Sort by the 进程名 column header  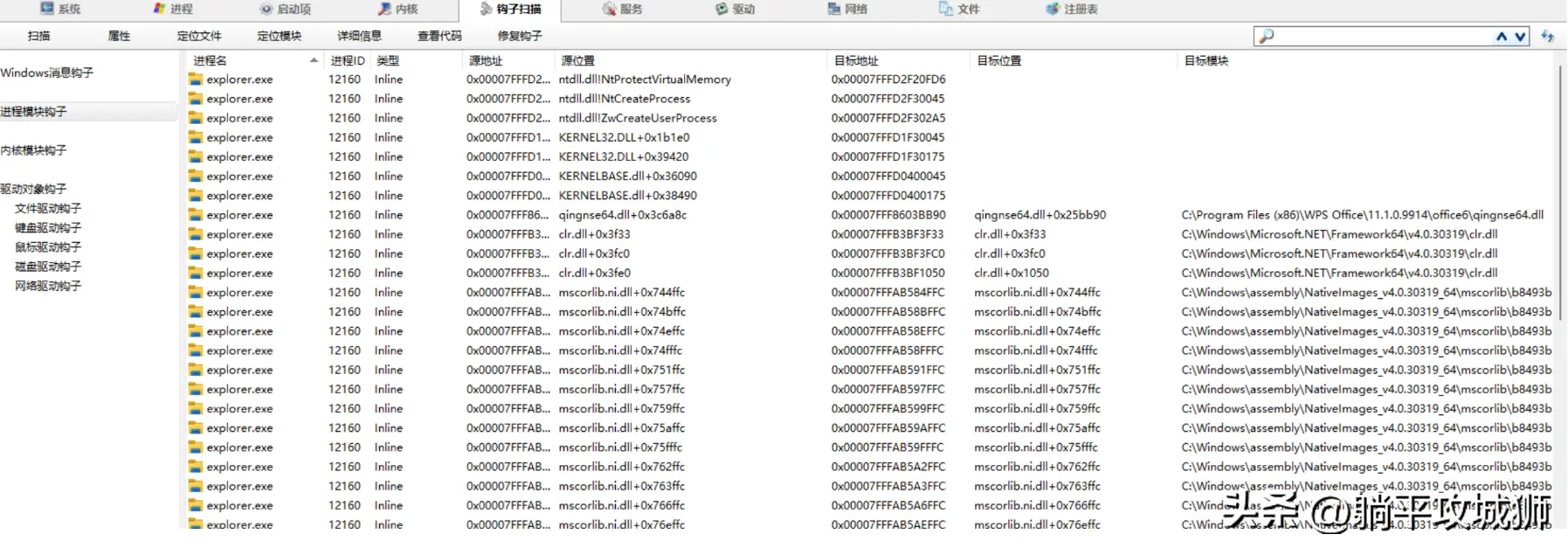point(253,60)
